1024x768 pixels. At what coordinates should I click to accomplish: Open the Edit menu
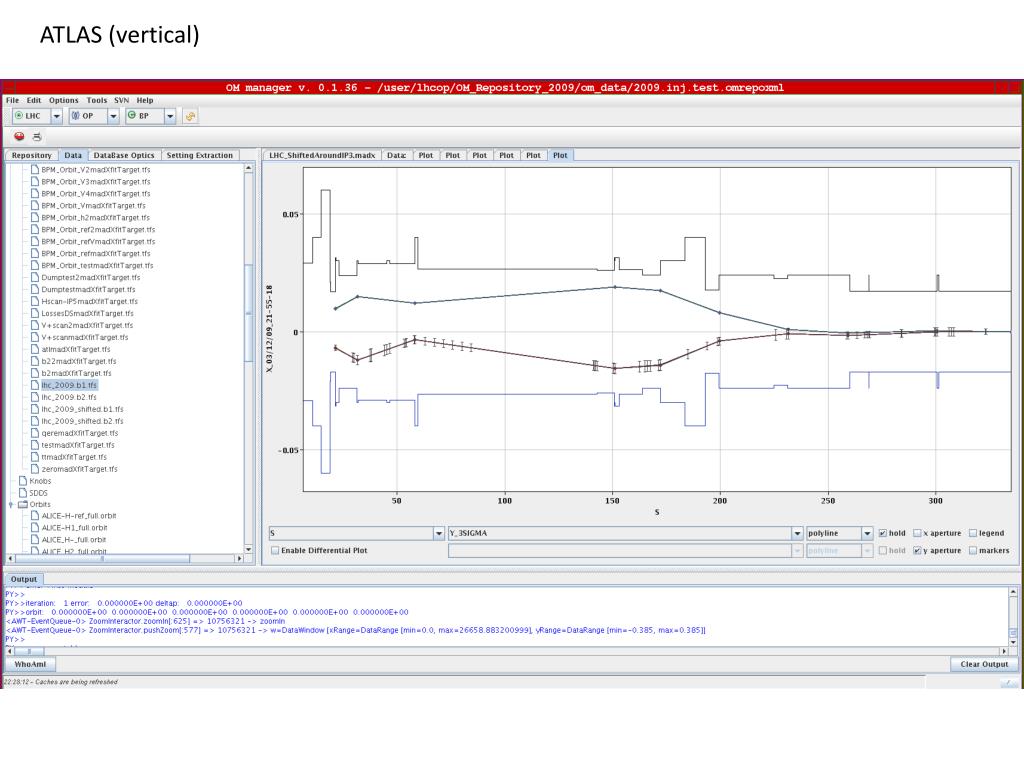(34, 101)
